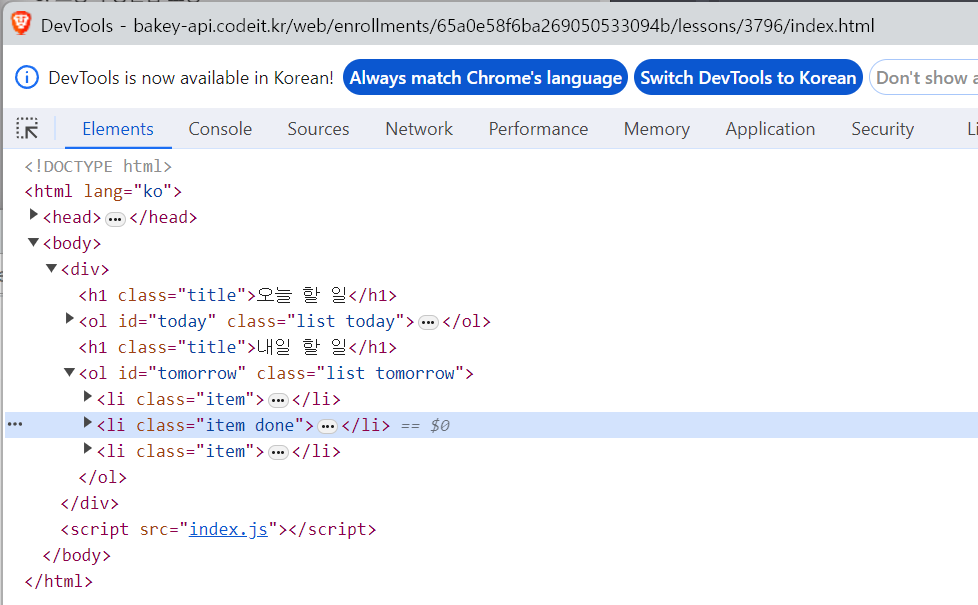Click the ellipsis badge in ol id="today"
The width and height of the screenshot is (978, 605).
[x=428, y=322]
